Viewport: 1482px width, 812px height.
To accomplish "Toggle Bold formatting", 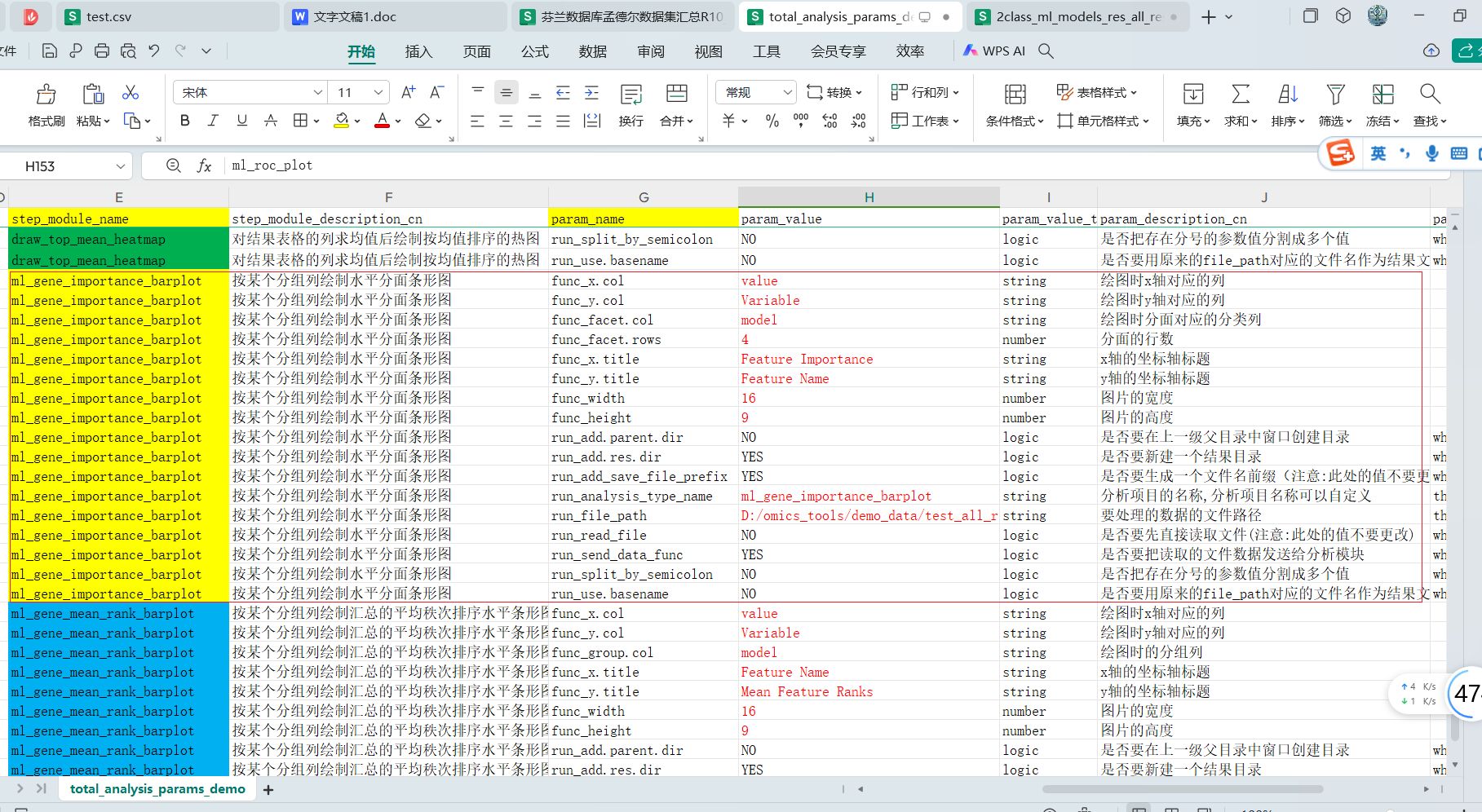I will click(185, 121).
